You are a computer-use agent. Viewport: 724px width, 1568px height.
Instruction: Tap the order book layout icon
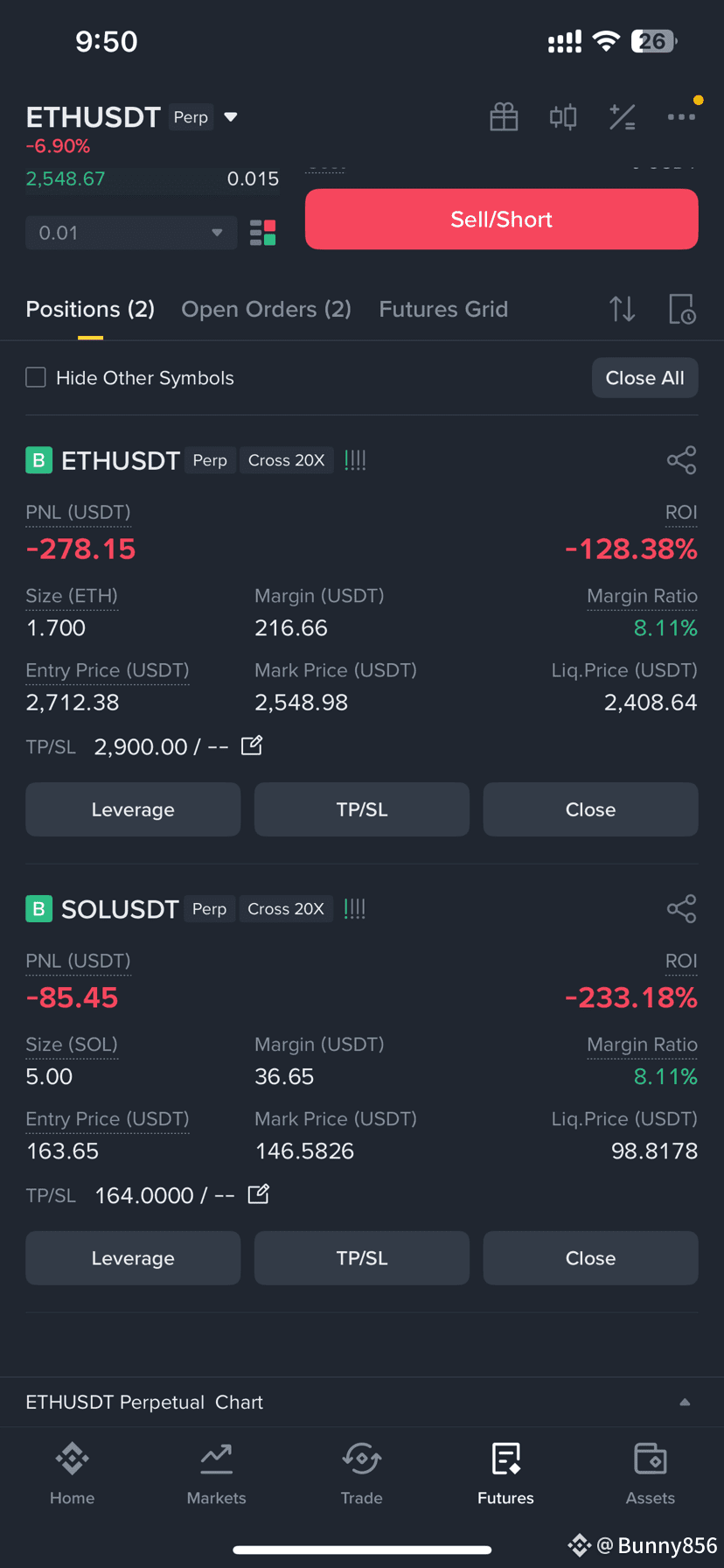pos(262,233)
